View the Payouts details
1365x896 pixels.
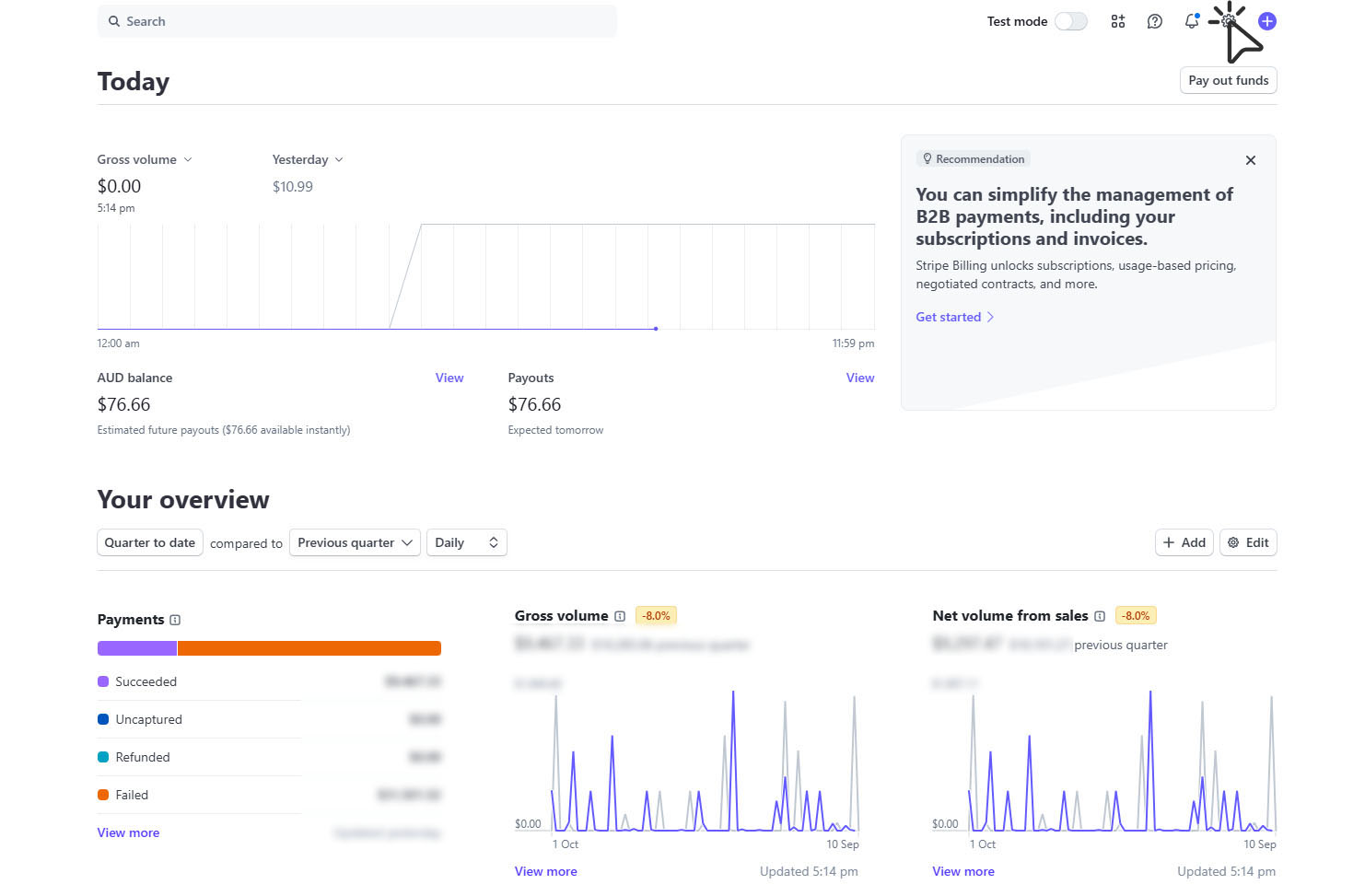[x=860, y=378]
